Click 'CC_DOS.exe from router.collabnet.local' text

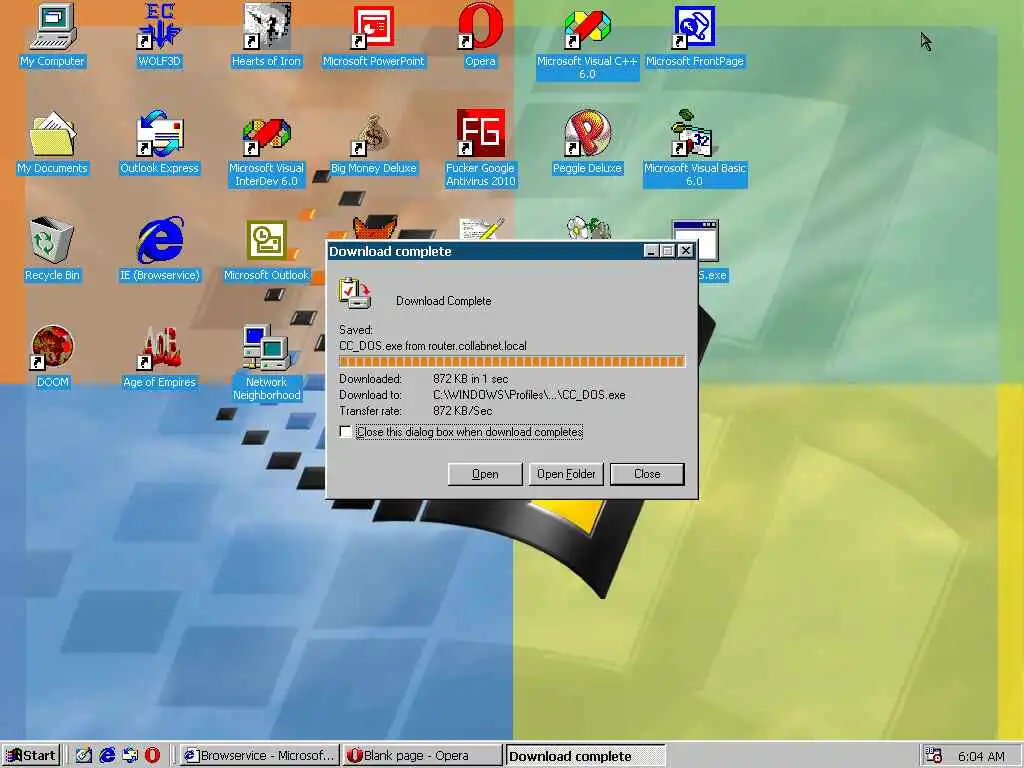click(x=432, y=346)
